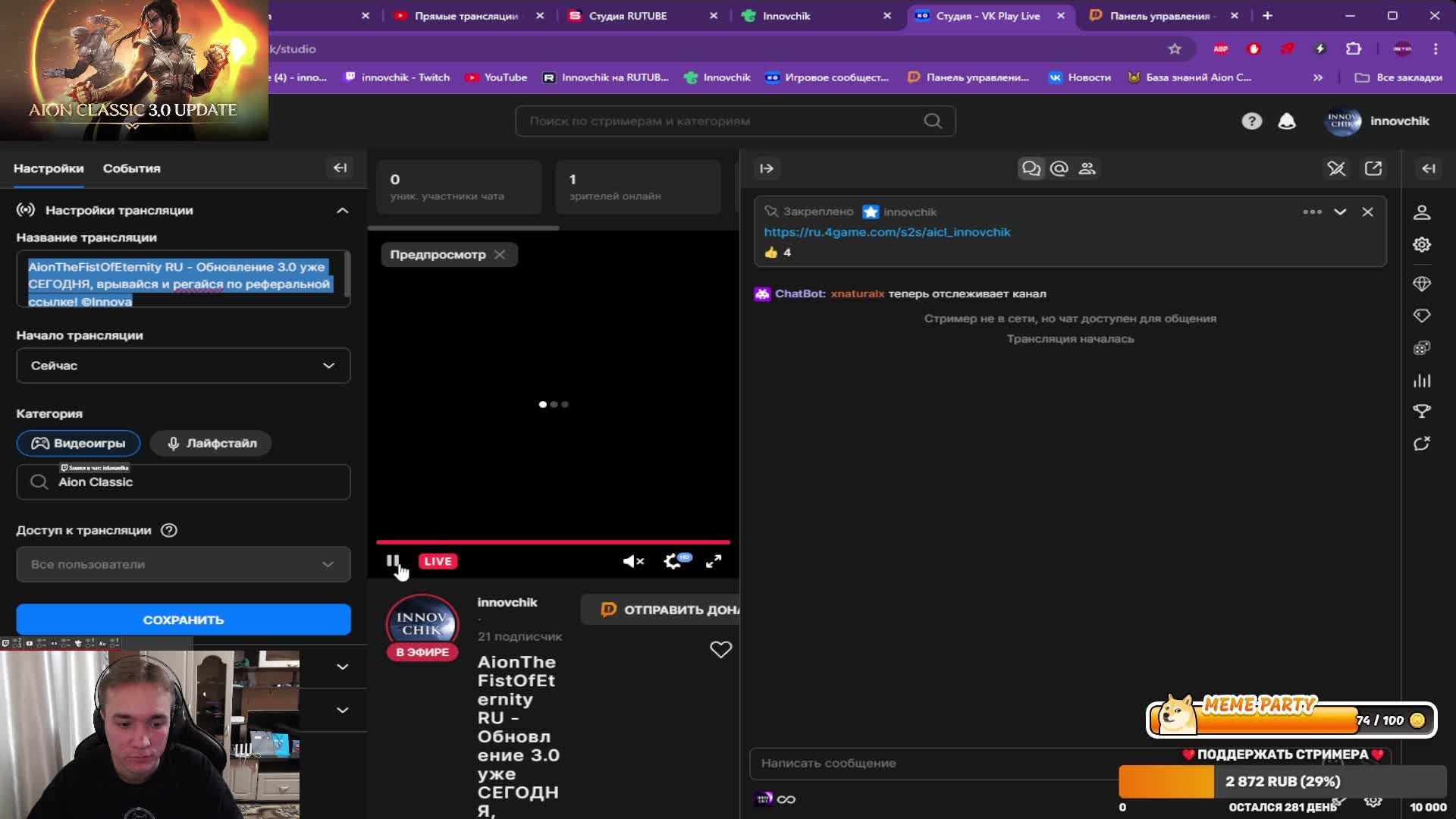Switch to Студия RUTUBE browser tab
The width and height of the screenshot is (1456, 819).
(628, 16)
